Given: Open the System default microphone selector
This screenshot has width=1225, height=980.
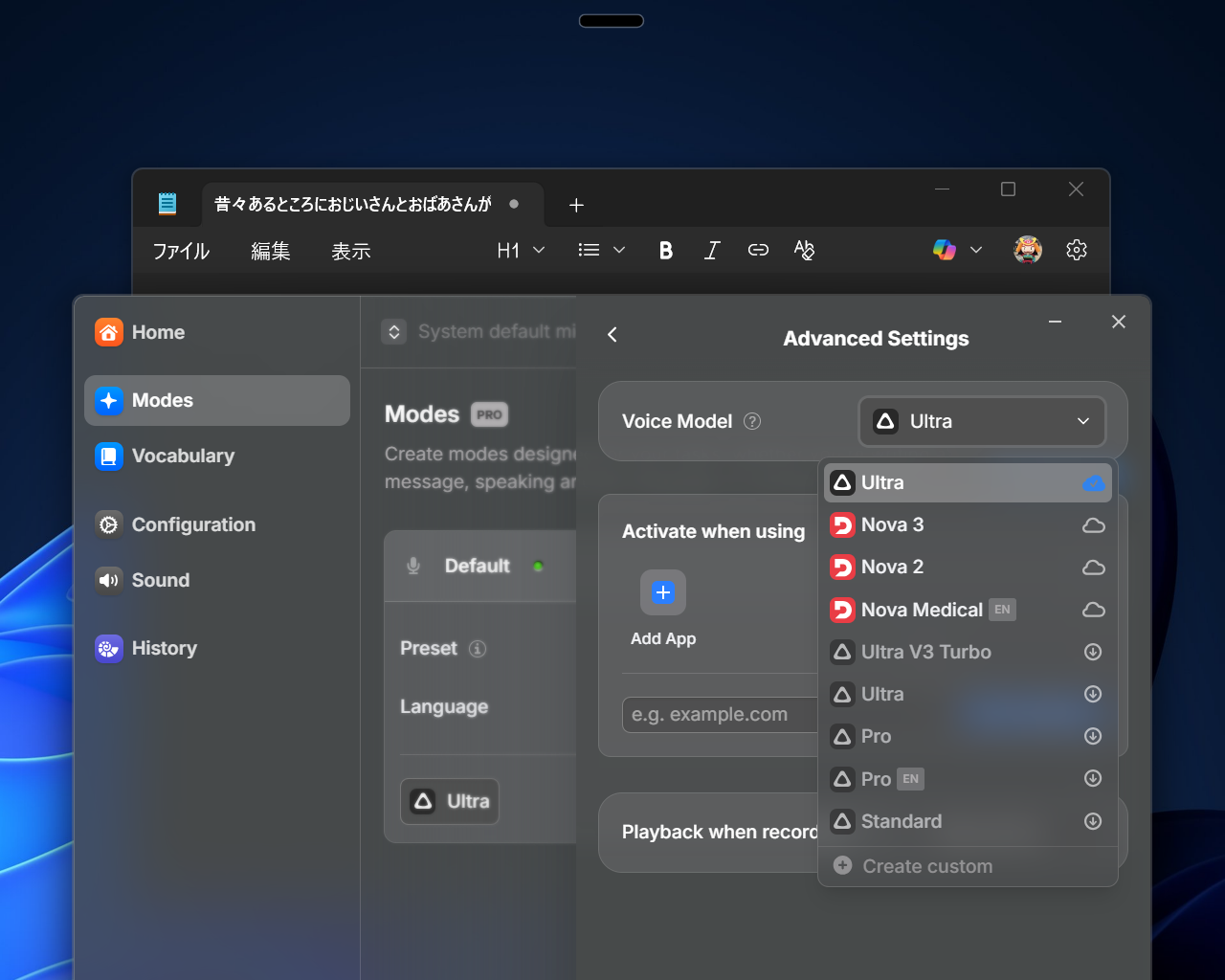Looking at the screenshot, I should click(x=479, y=331).
